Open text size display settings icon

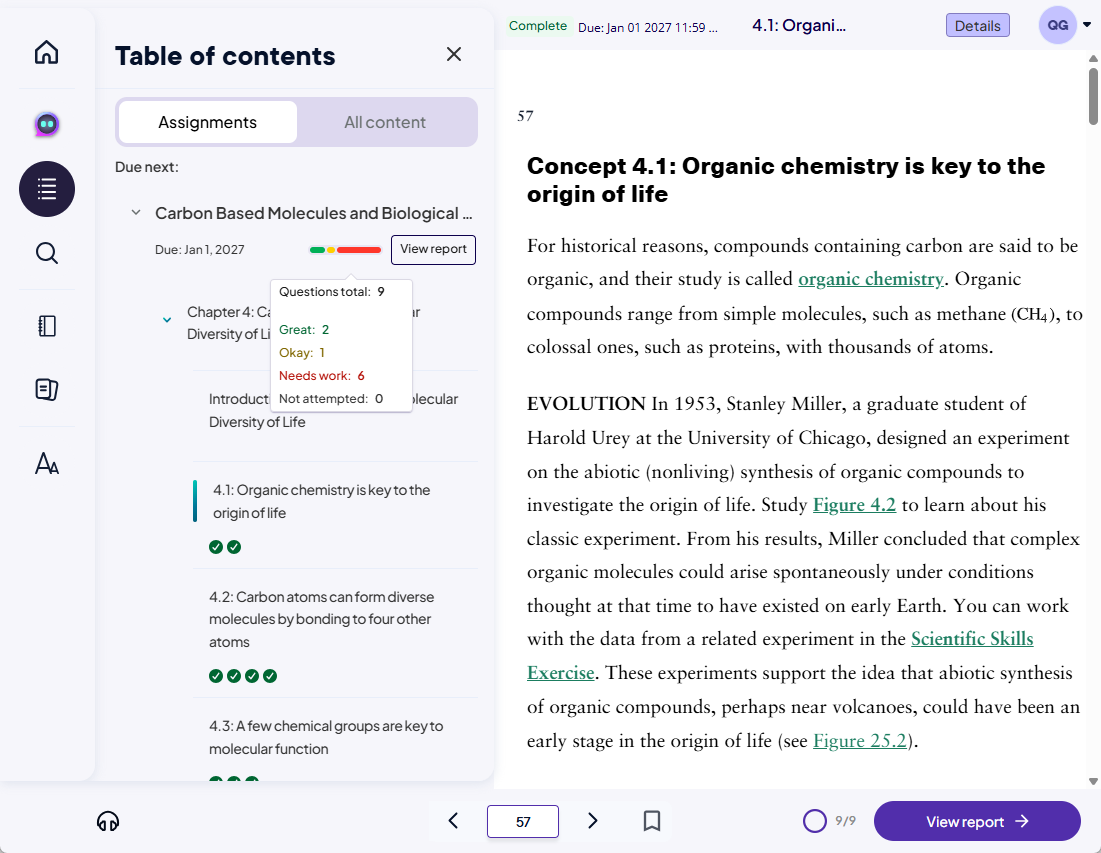[x=47, y=463]
